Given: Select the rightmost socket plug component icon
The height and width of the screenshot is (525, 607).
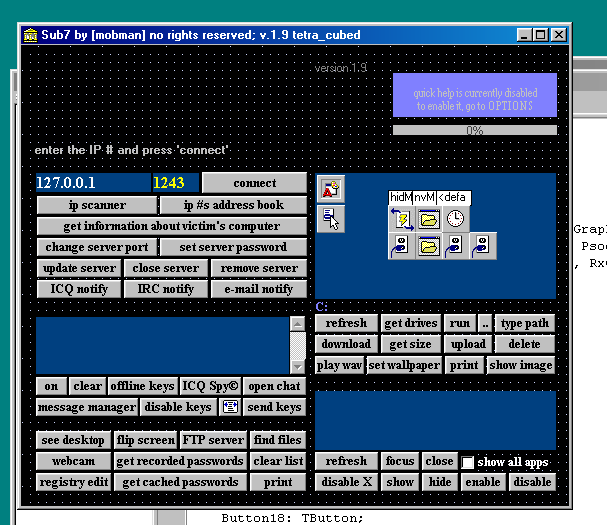Looking at the screenshot, I should tap(483, 246).
